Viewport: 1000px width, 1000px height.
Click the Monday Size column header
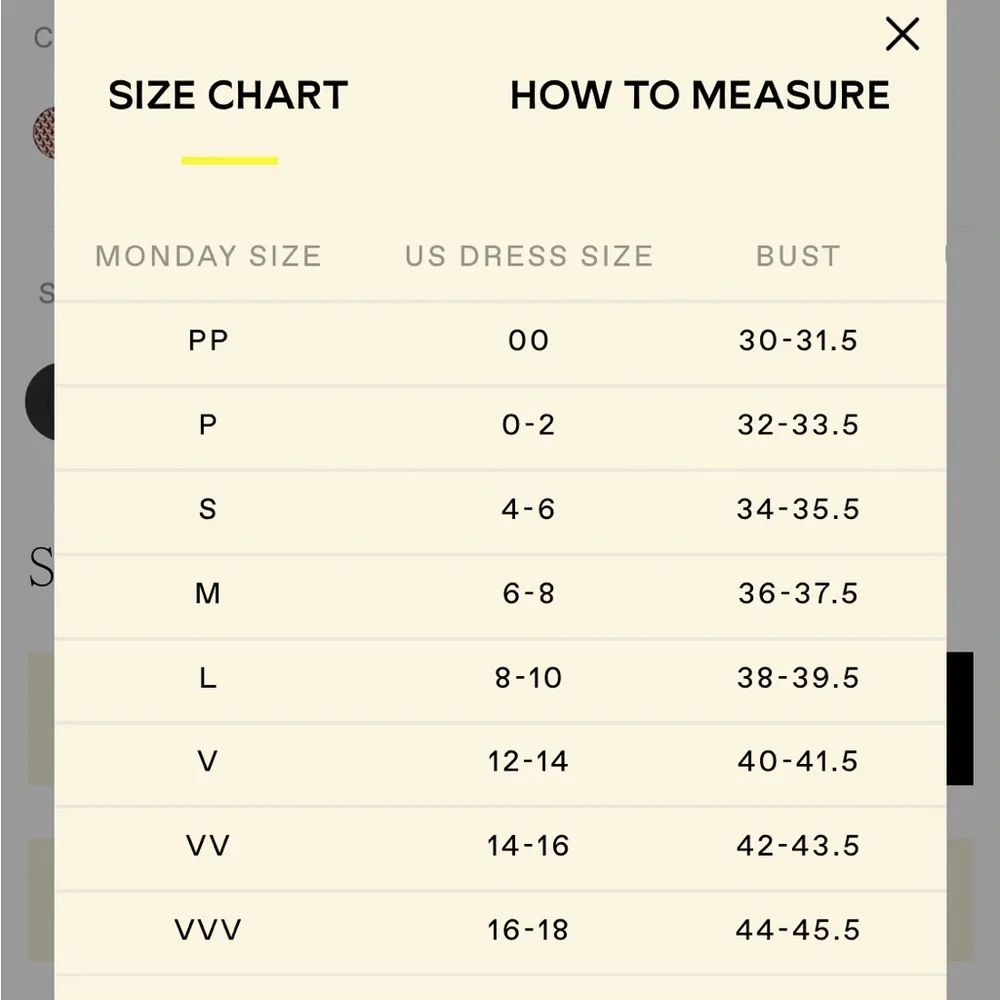tap(208, 256)
